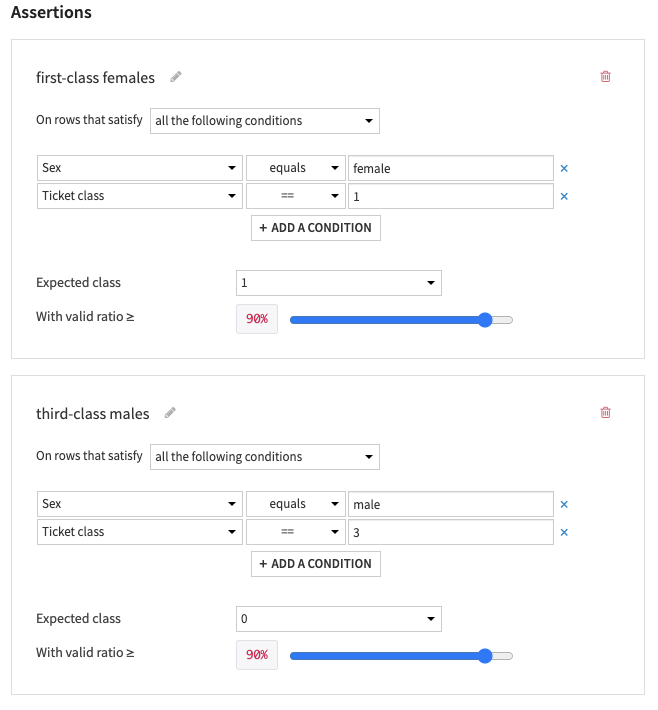Remove the Sex equals male condition
This screenshot has width=658, height=710.
click(564, 505)
